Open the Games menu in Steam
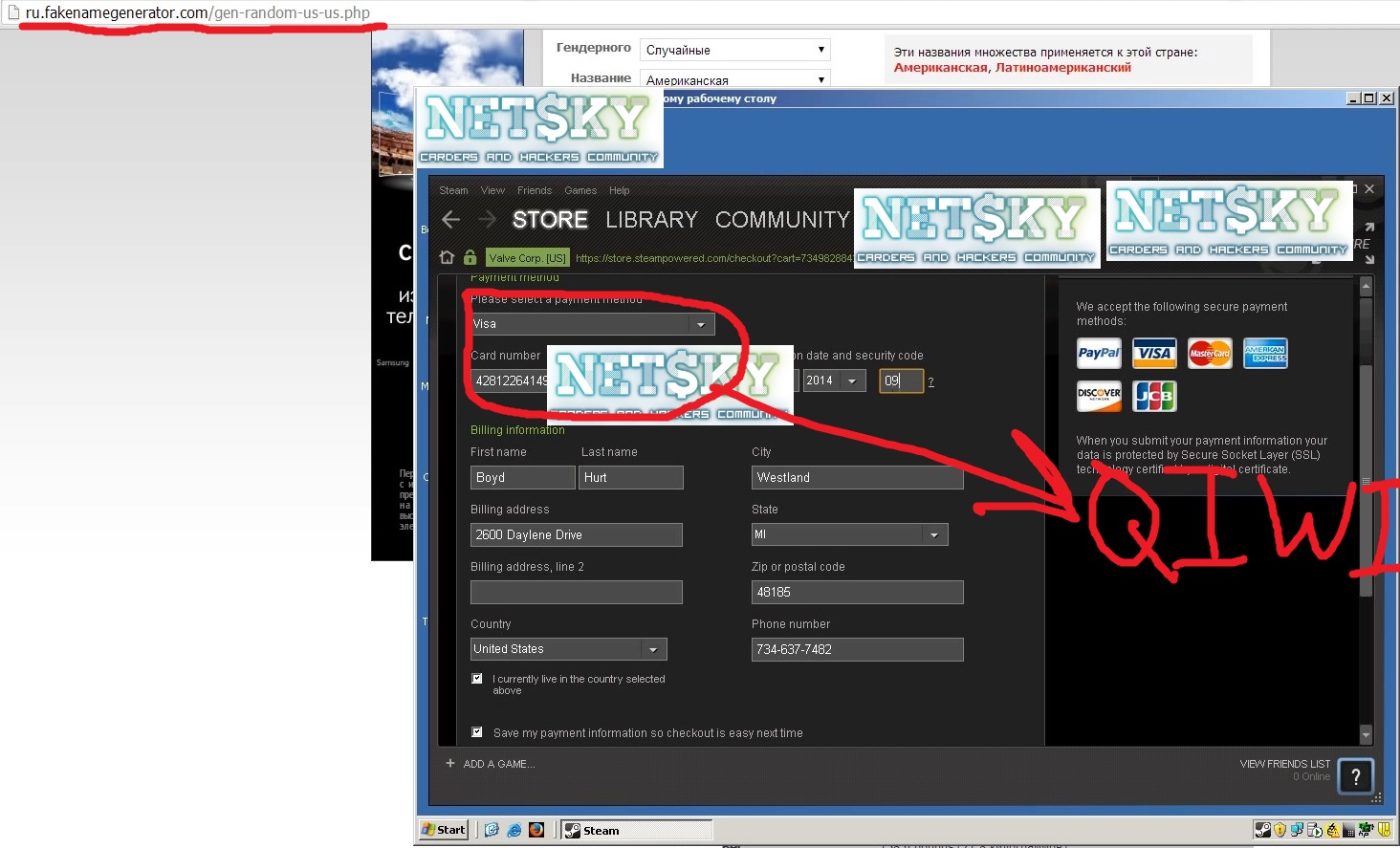This screenshot has width=1400, height=848. (580, 190)
